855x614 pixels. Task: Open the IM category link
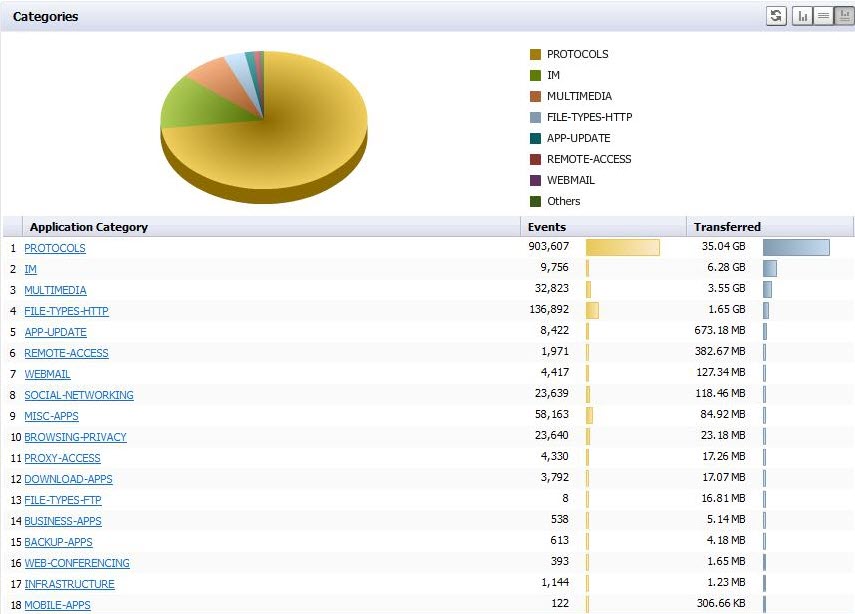tap(31, 269)
